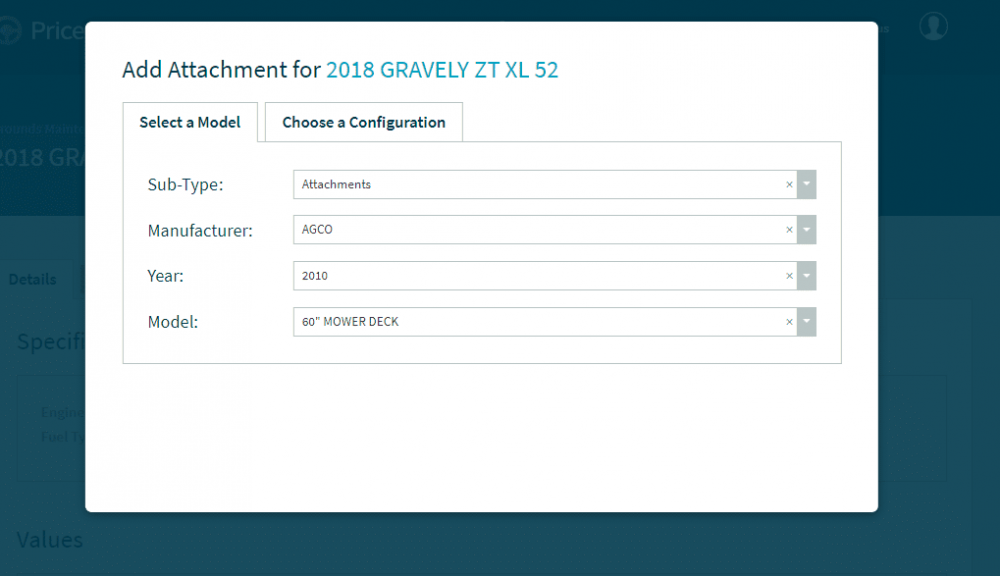Open the Model dropdown arrow
This screenshot has width=1000, height=576.
[x=807, y=322]
